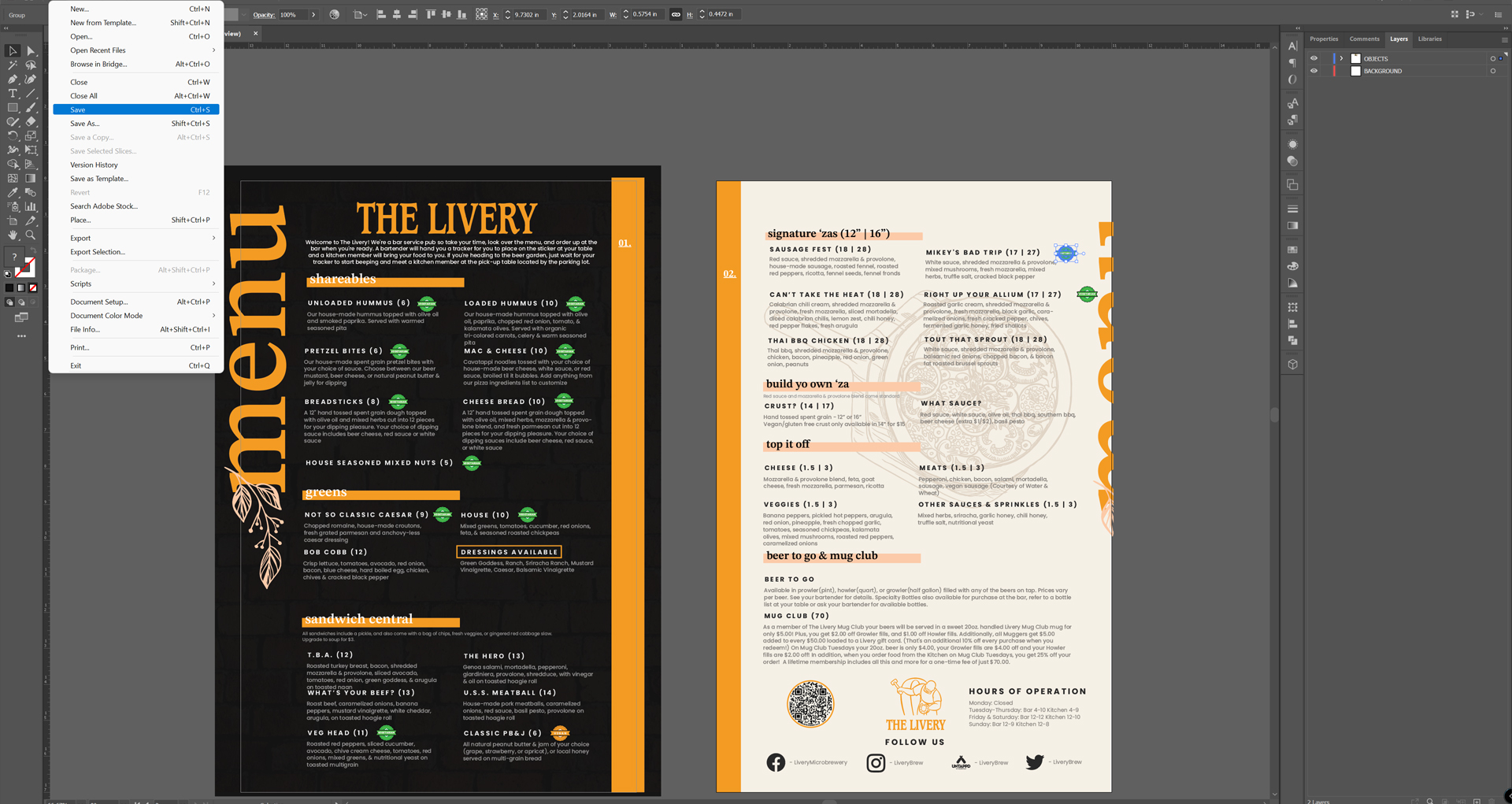Screen dimensions: 1512x804
Task: Expand the OBJECTS layer
Action: click(1342, 58)
